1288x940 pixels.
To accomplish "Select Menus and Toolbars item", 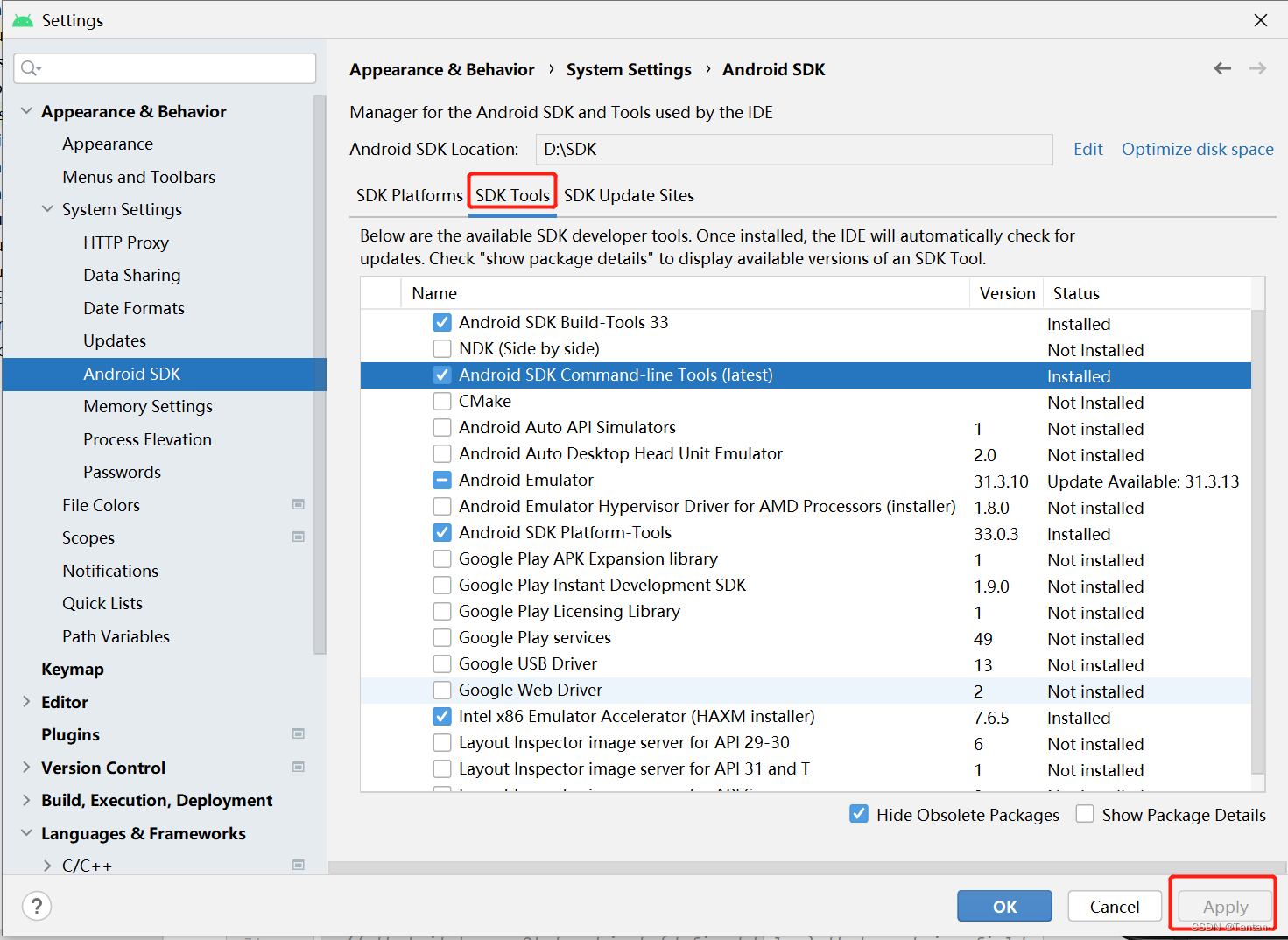I will coord(138,177).
